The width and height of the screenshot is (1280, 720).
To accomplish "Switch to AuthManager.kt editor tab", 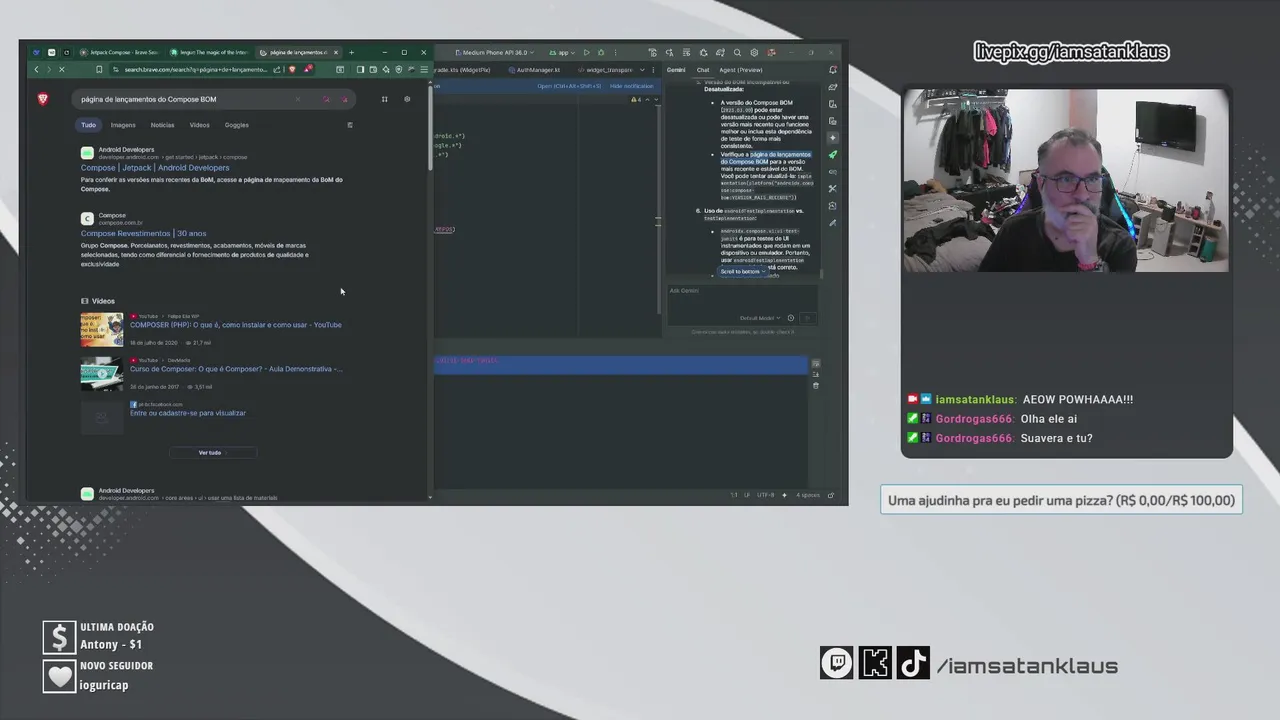I will [x=533, y=70].
